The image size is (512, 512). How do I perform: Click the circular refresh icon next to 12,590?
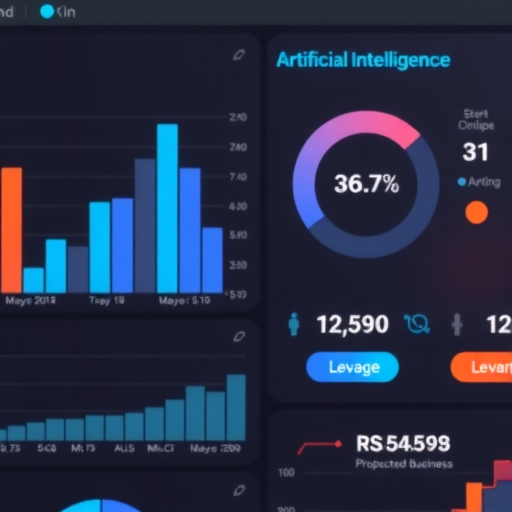tap(417, 324)
